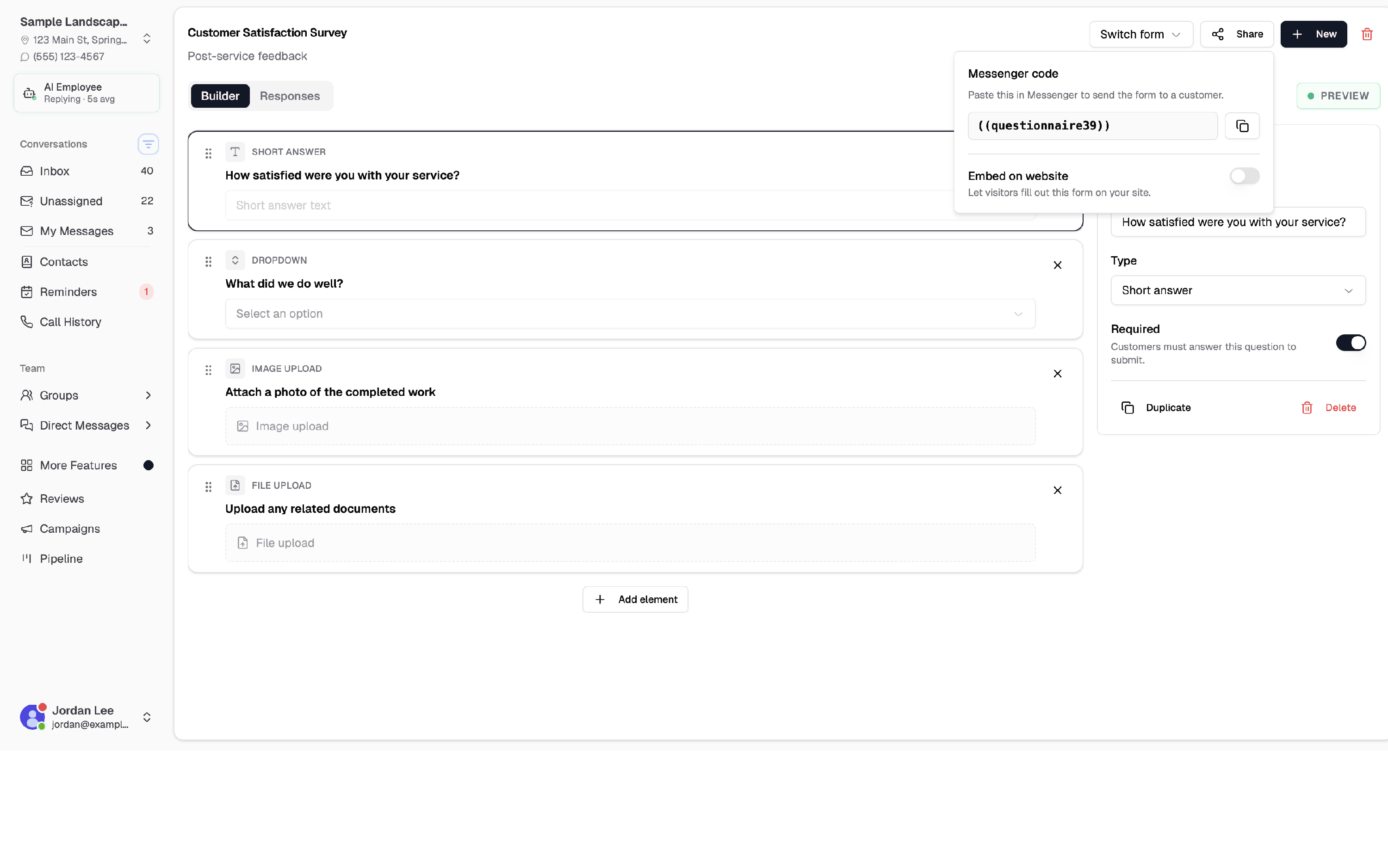The width and height of the screenshot is (1388, 868).
Task: Click the Image upload drop area
Action: pos(630,426)
